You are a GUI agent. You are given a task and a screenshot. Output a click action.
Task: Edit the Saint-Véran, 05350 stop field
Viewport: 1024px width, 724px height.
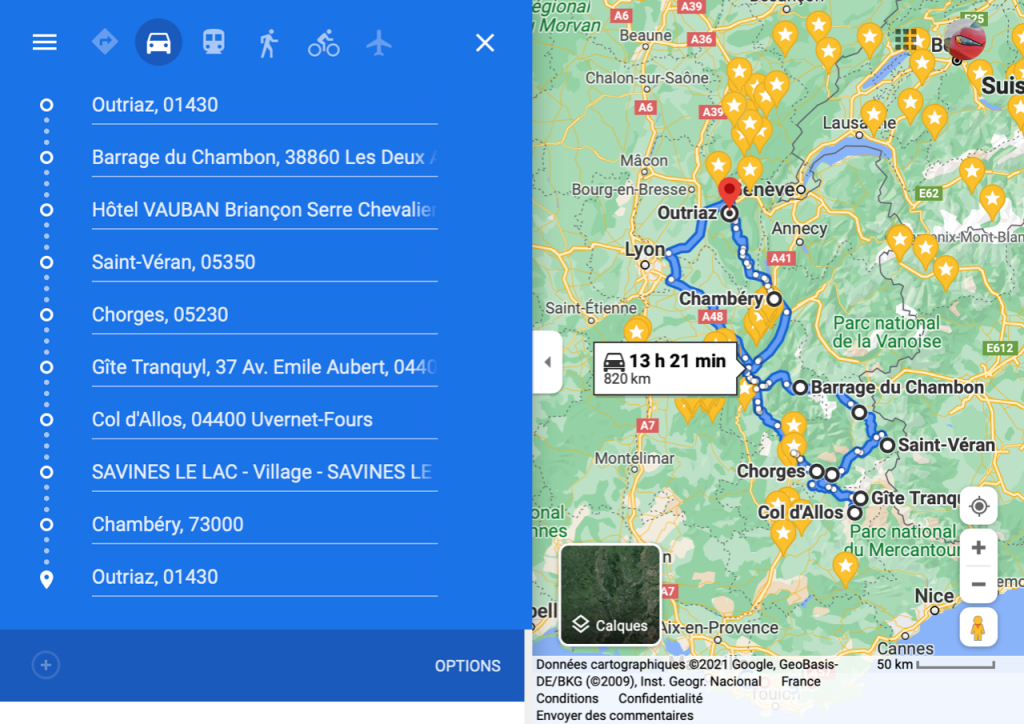264,262
